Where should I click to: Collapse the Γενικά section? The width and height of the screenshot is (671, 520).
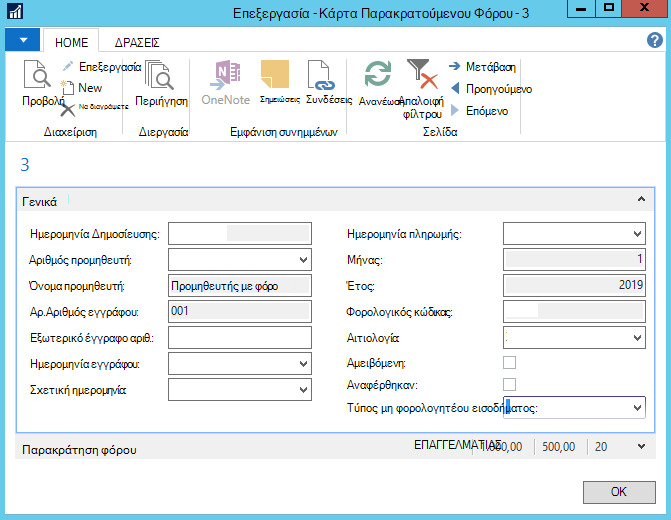[x=641, y=199]
